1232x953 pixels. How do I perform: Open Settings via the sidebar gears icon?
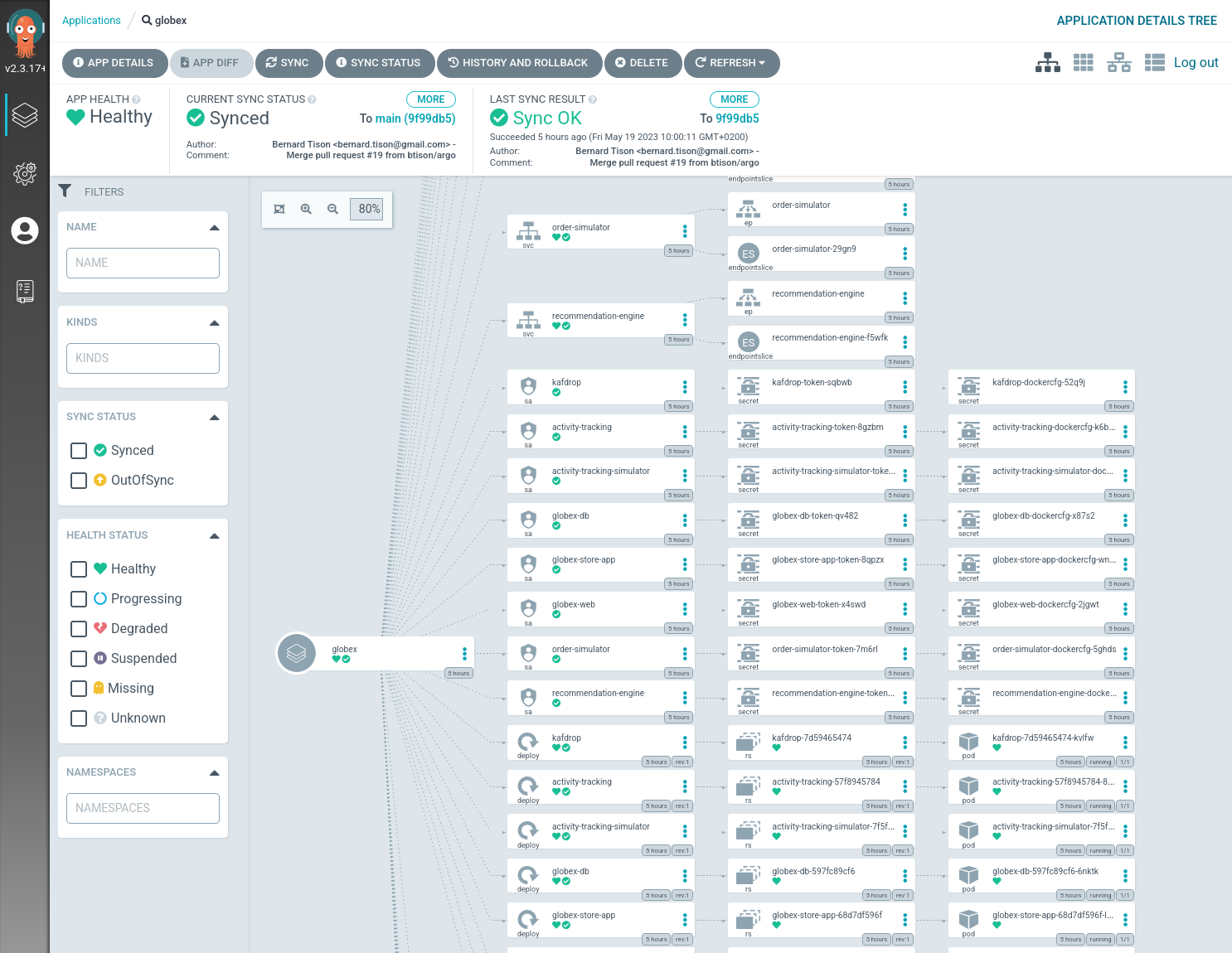pyautogui.click(x=25, y=173)
